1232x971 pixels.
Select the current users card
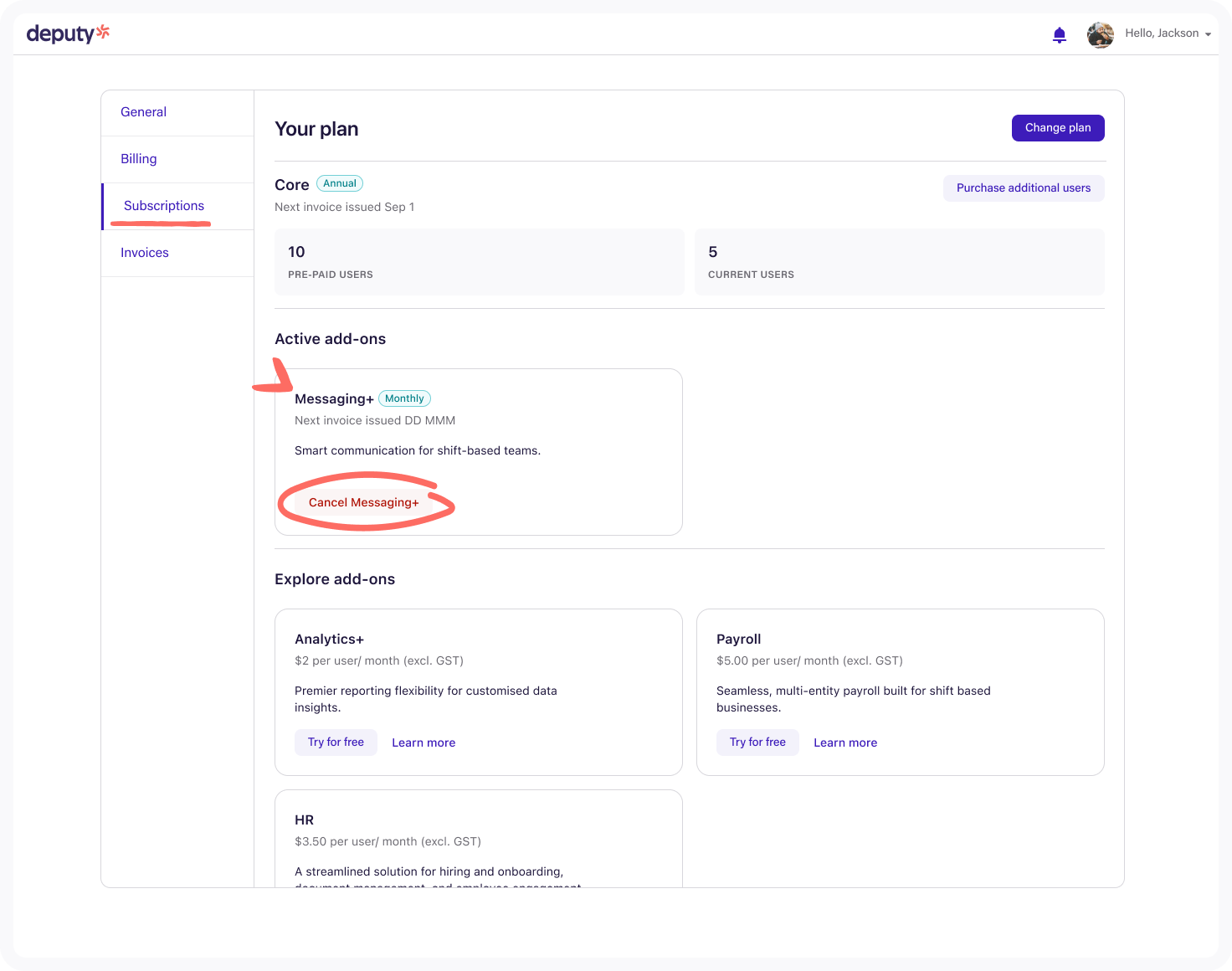click(x=899, y=262)
